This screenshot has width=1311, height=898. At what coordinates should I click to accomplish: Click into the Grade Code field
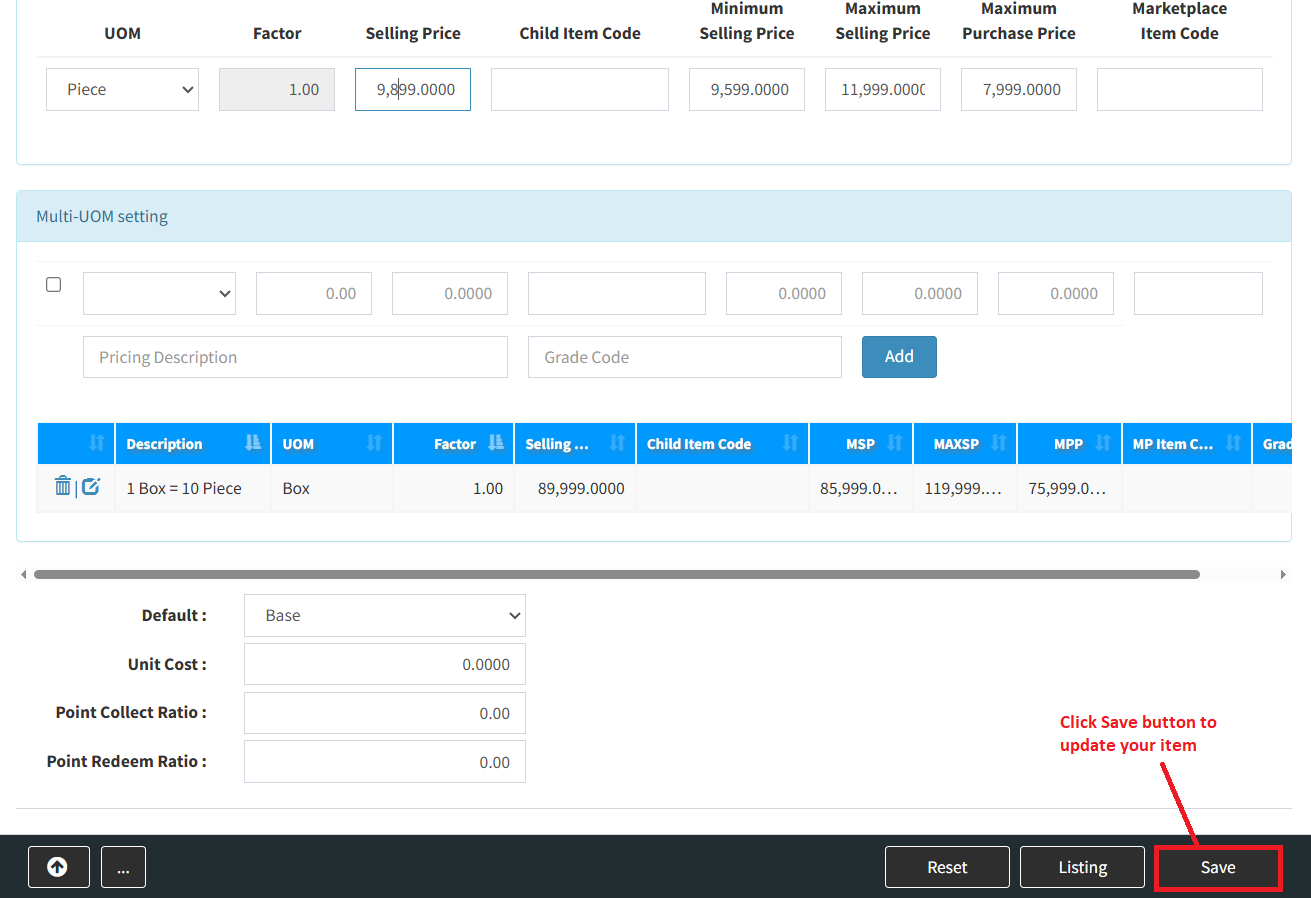pyautogui.click(x=684, y=357)
